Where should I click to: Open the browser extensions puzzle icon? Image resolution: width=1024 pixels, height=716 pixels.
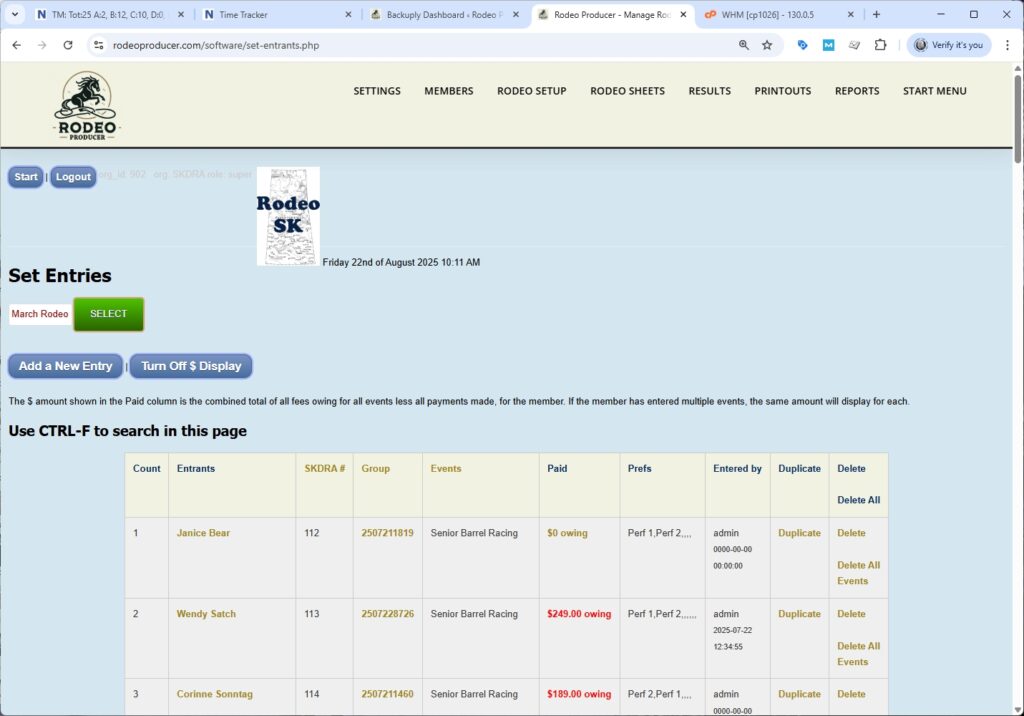pyautogui.click(x=880, y=45)
